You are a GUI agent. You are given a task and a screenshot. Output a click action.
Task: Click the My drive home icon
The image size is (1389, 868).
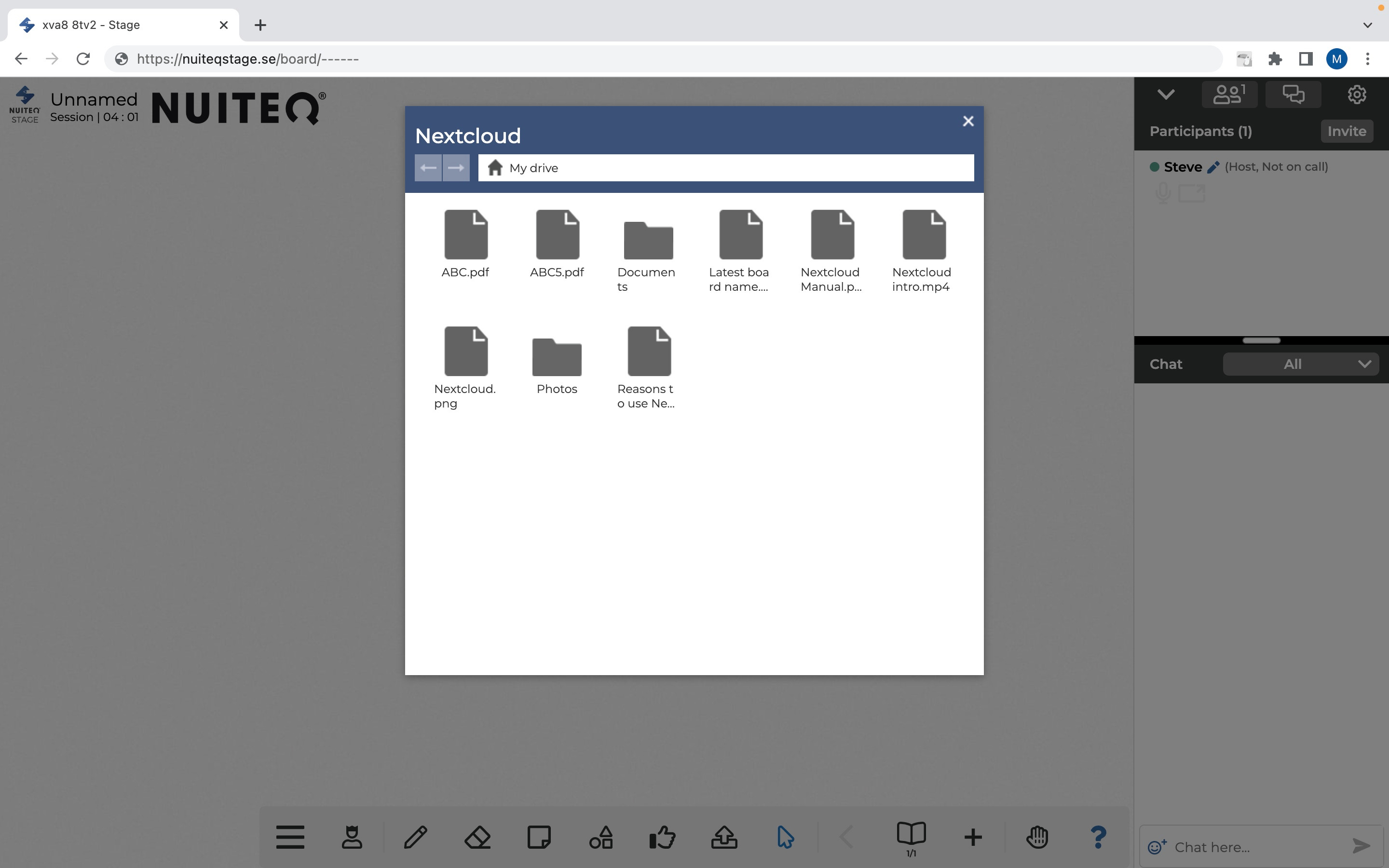point(495,168)
